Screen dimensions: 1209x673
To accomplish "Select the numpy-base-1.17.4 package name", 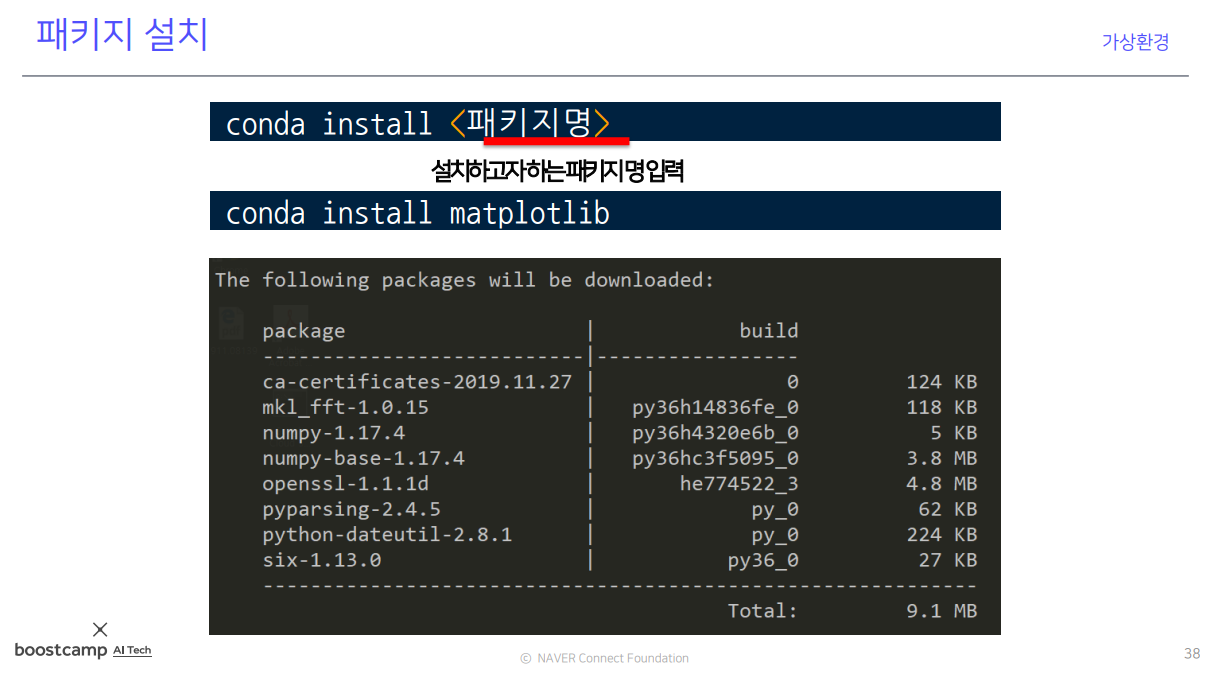I will [364, 458].
